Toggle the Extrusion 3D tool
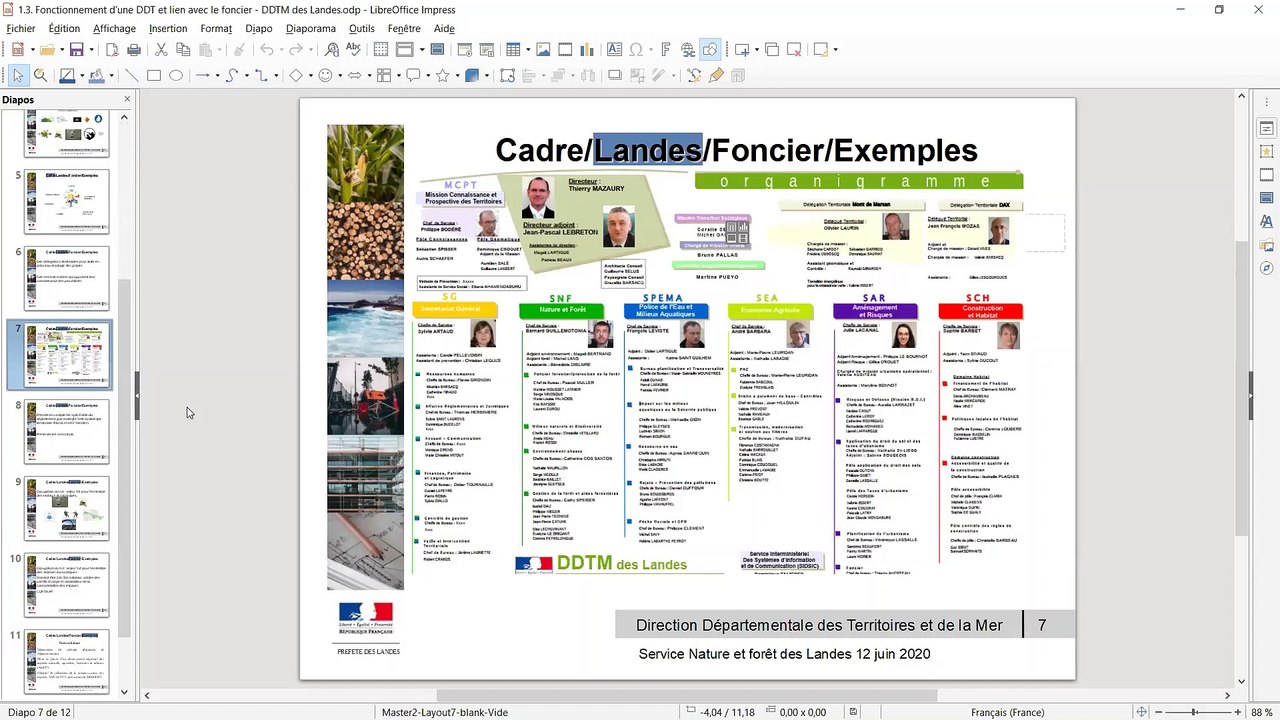This screenshot has width=1280, height=720. coord(738,75)
